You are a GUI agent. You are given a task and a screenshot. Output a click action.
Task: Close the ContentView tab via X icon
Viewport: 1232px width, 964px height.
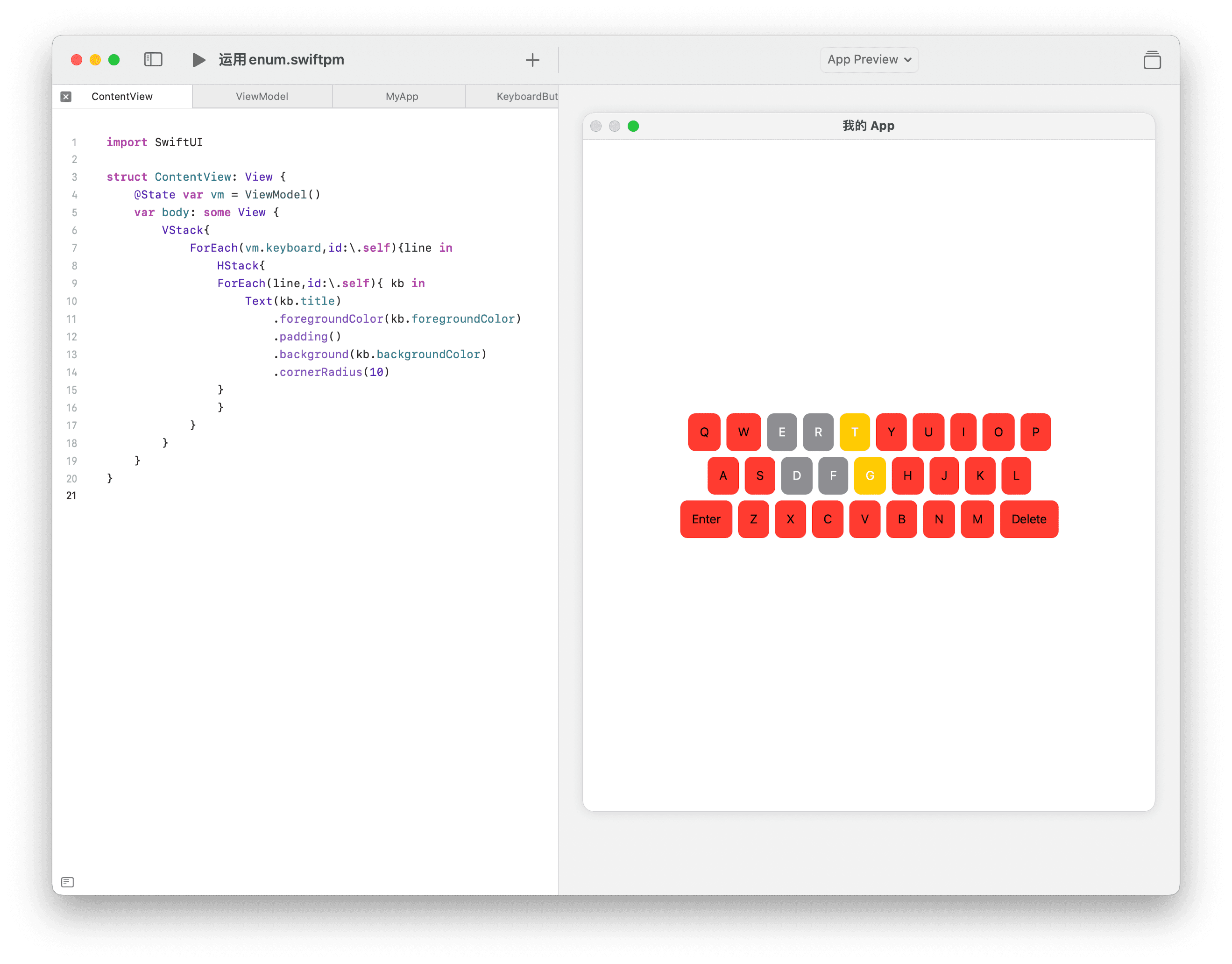click(66, 97)
